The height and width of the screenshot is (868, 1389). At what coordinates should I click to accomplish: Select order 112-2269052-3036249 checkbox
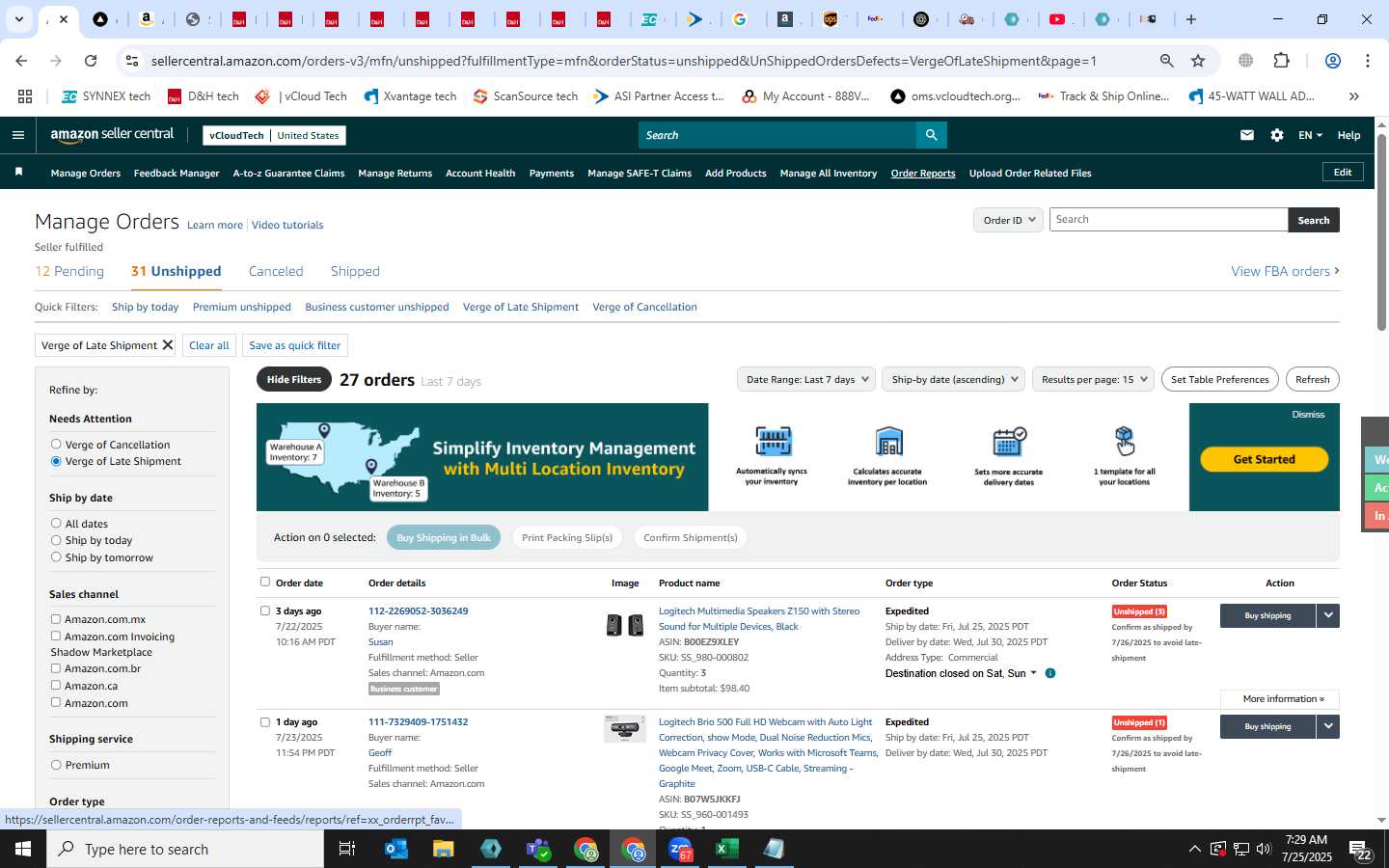(x=265, y=610)
